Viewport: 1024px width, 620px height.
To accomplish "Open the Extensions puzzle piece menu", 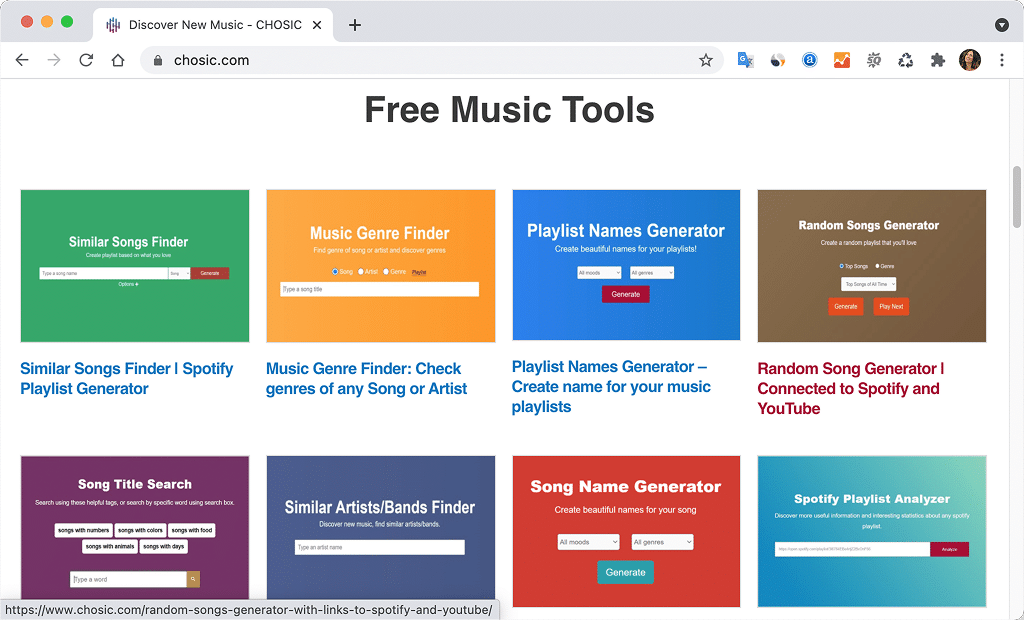I will pos(938,60).
